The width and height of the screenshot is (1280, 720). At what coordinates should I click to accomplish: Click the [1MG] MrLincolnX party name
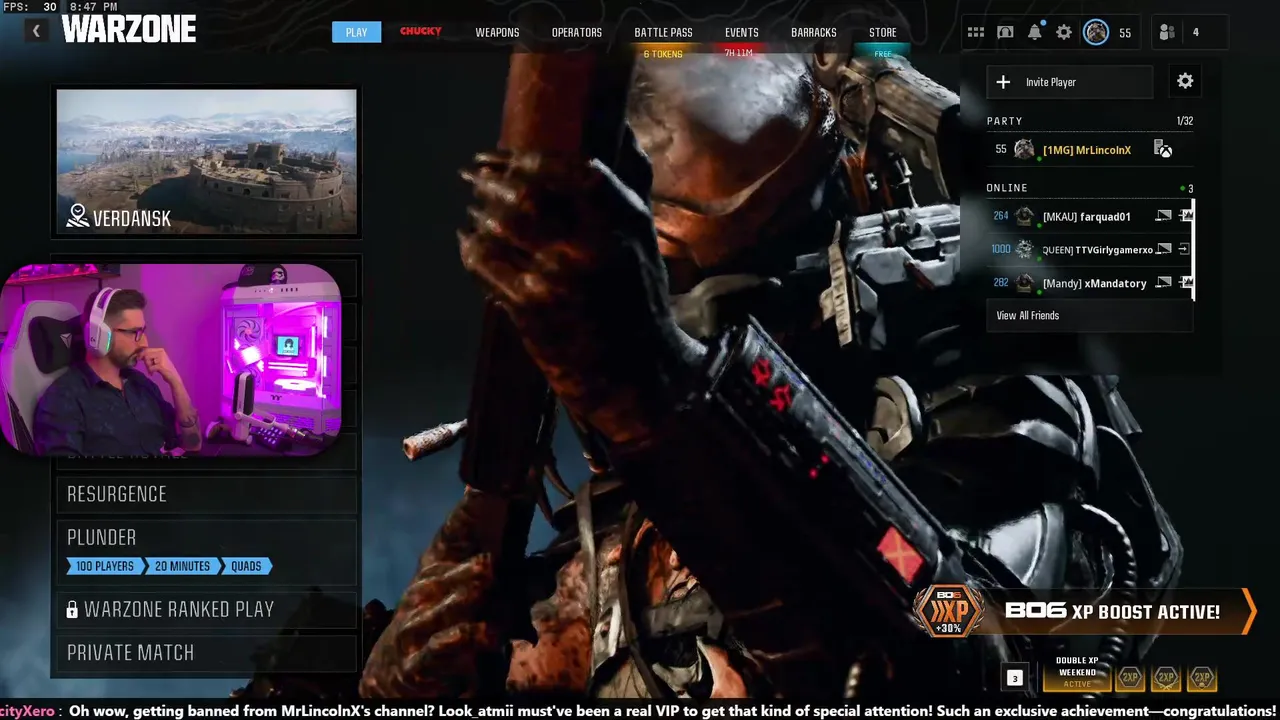point(1087,150)
